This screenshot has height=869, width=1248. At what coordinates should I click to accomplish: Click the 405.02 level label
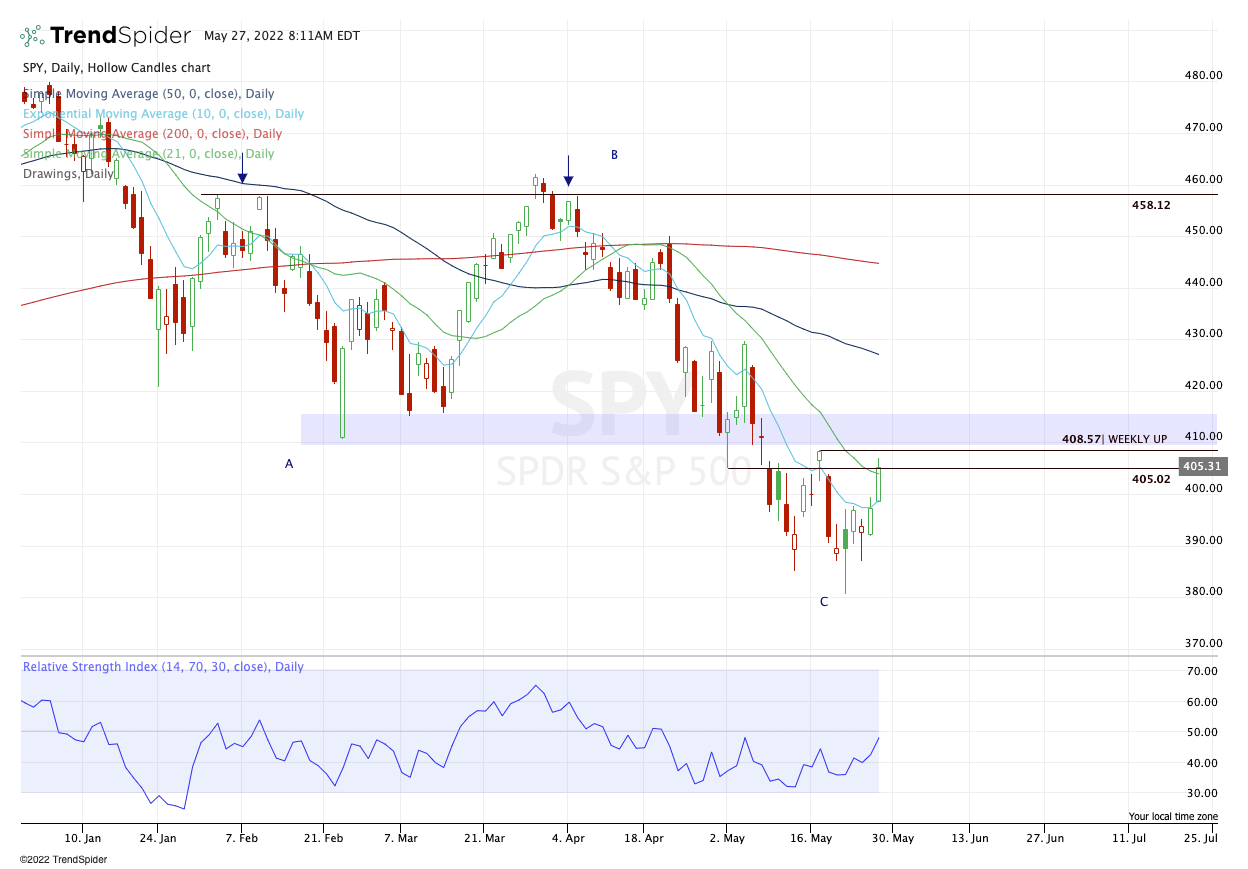[1151, 479]
